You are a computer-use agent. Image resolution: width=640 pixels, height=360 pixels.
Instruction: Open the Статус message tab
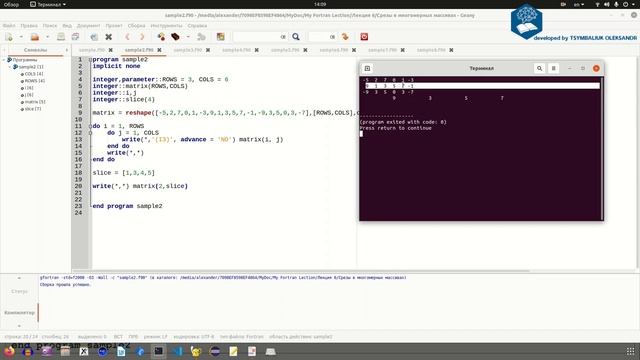(19, 291)
